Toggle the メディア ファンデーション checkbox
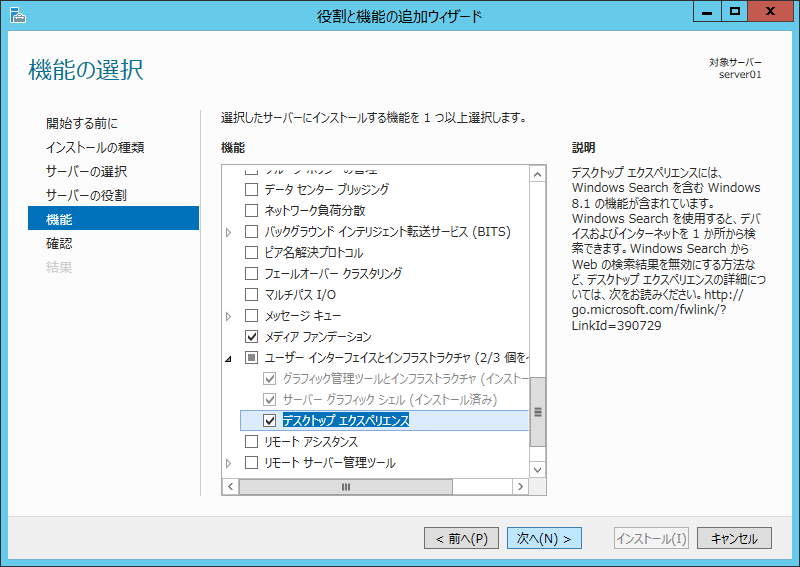800x567 pixels. point(252,337)
